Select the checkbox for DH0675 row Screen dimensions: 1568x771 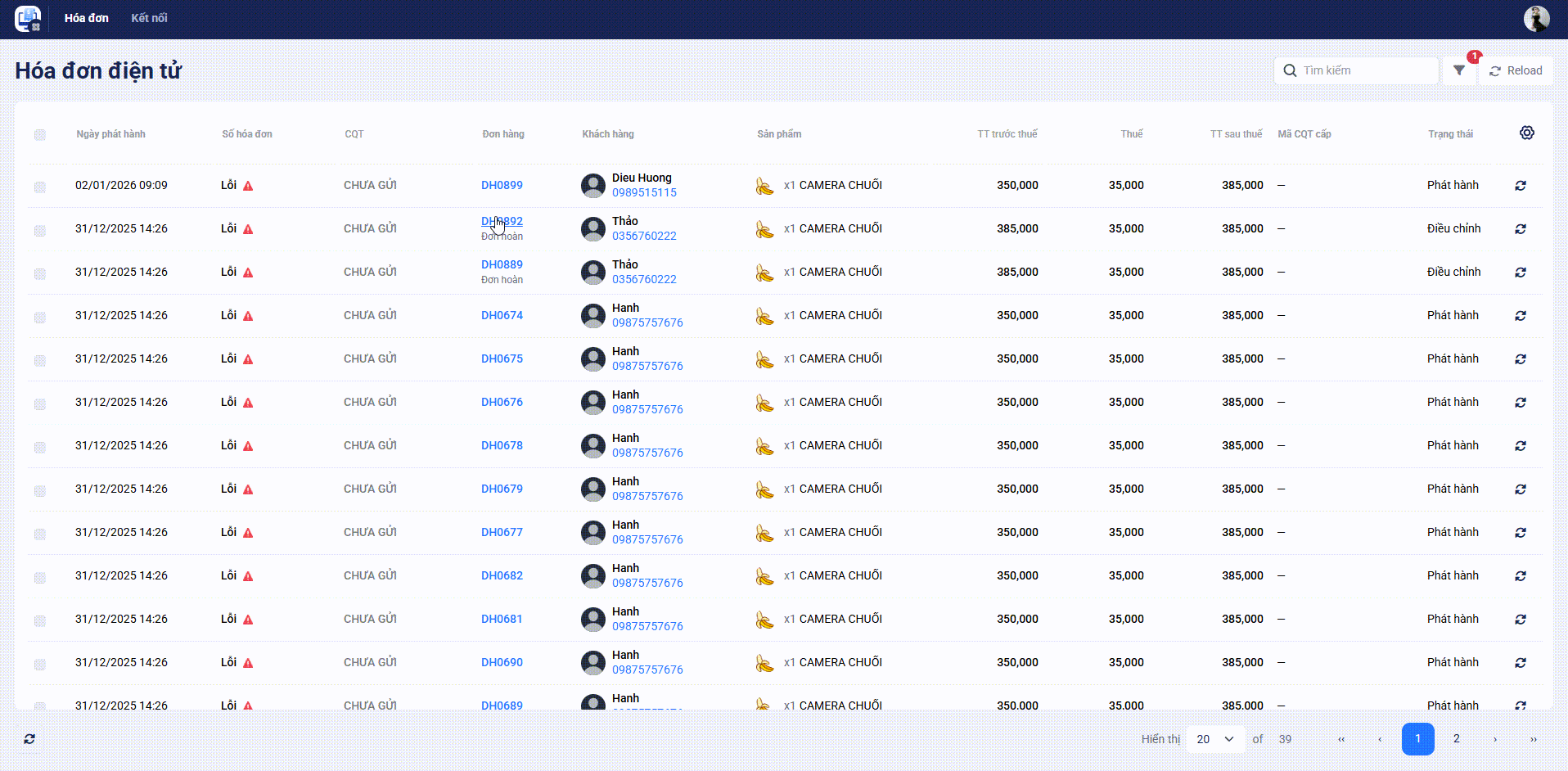point(40,361)
